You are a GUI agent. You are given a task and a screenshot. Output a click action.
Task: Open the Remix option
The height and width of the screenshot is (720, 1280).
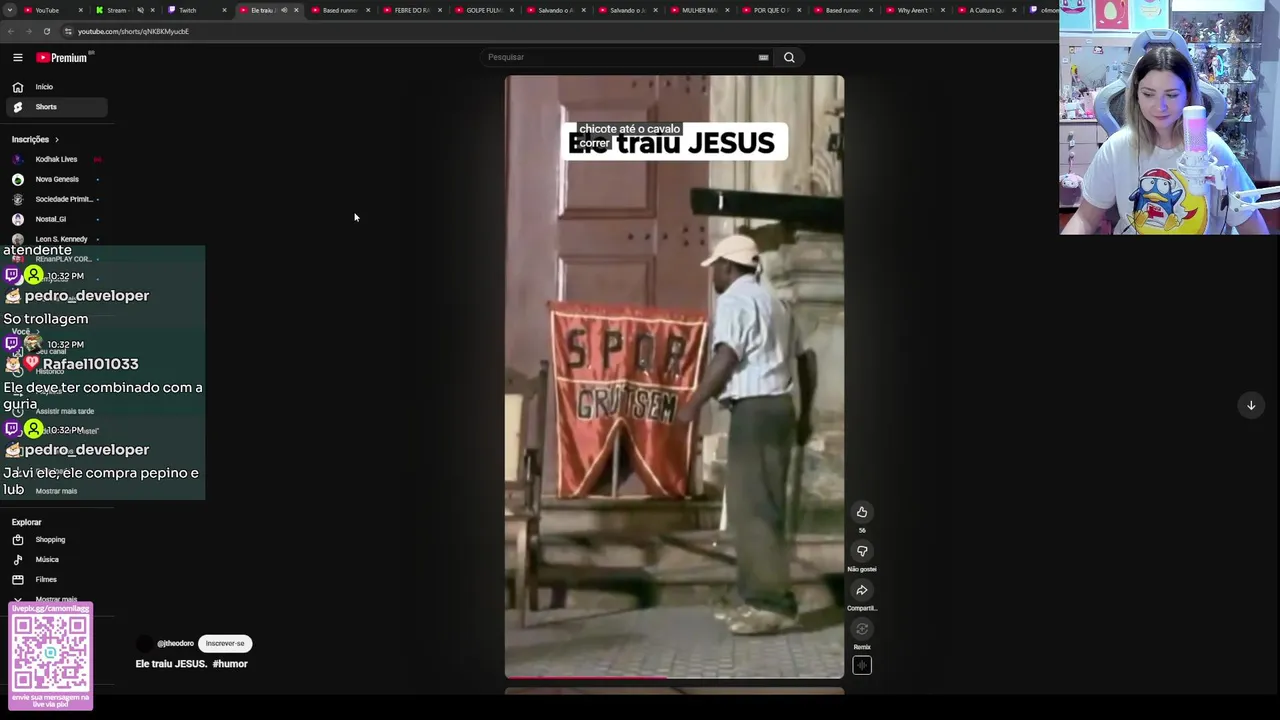click(862, 629)
